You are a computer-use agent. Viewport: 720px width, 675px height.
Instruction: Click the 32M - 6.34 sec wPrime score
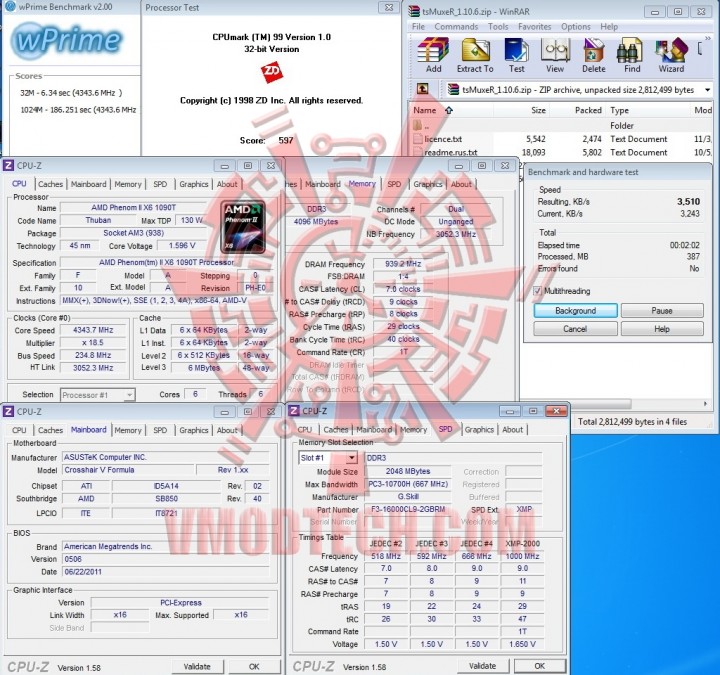pos(71,93)
